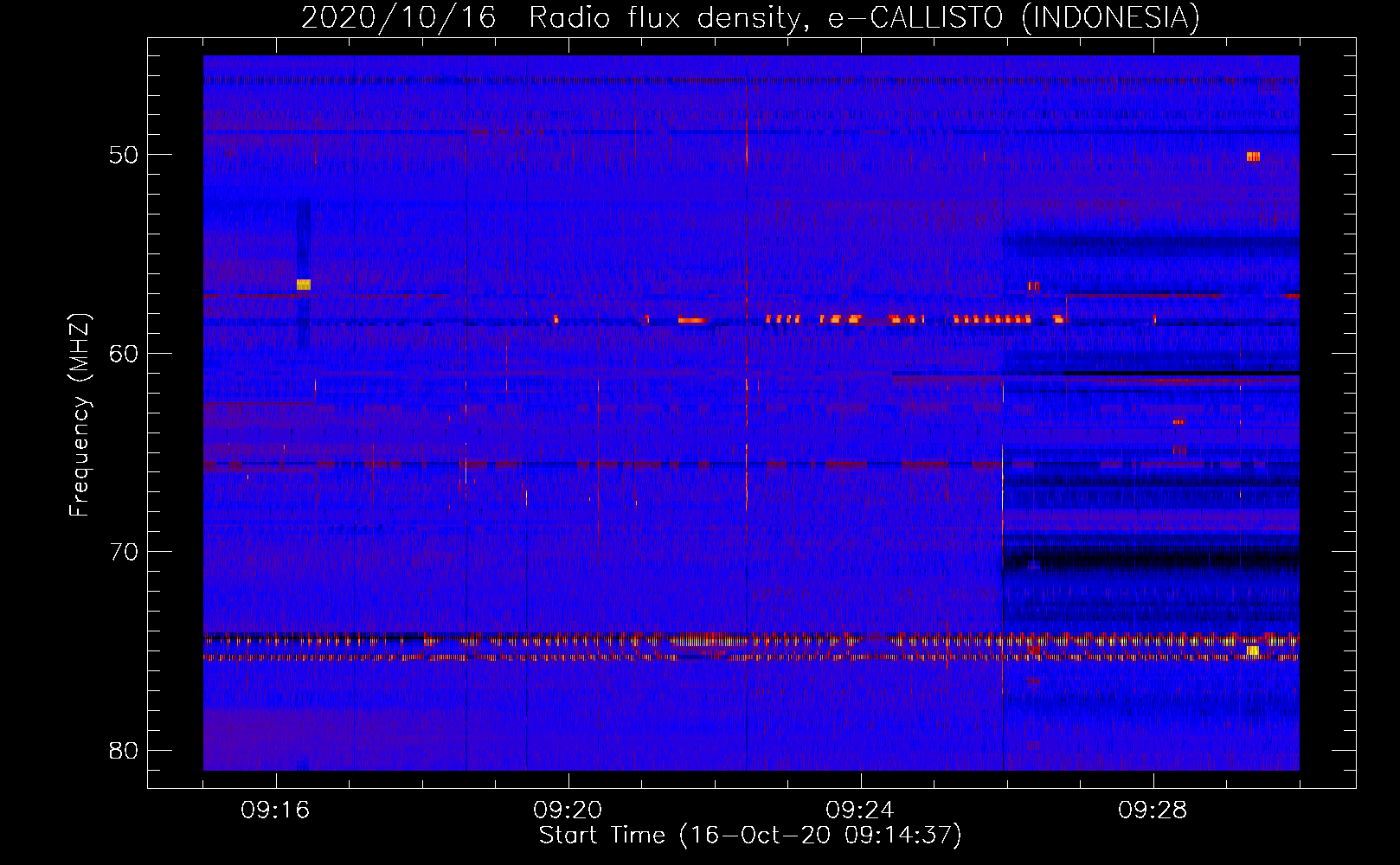Click the yellow patch near 75 MHz at 09:29
The image size is (1400, 865).
click(x=1253, y=650)
